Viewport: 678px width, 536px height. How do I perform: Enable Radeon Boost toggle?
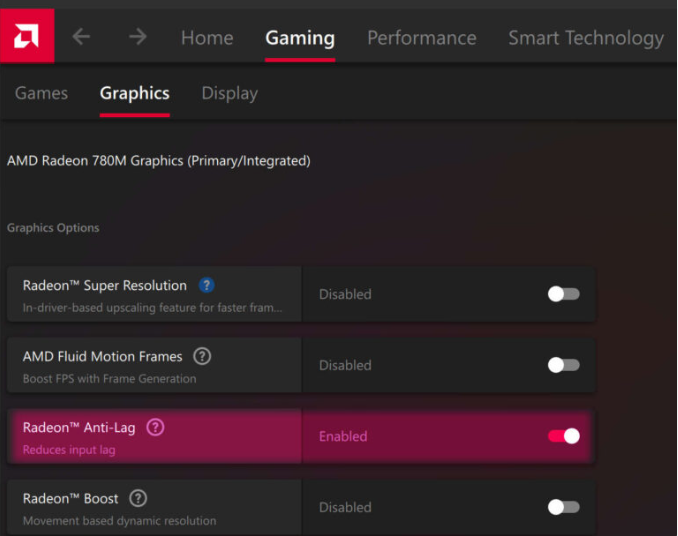tap(563, 507)
